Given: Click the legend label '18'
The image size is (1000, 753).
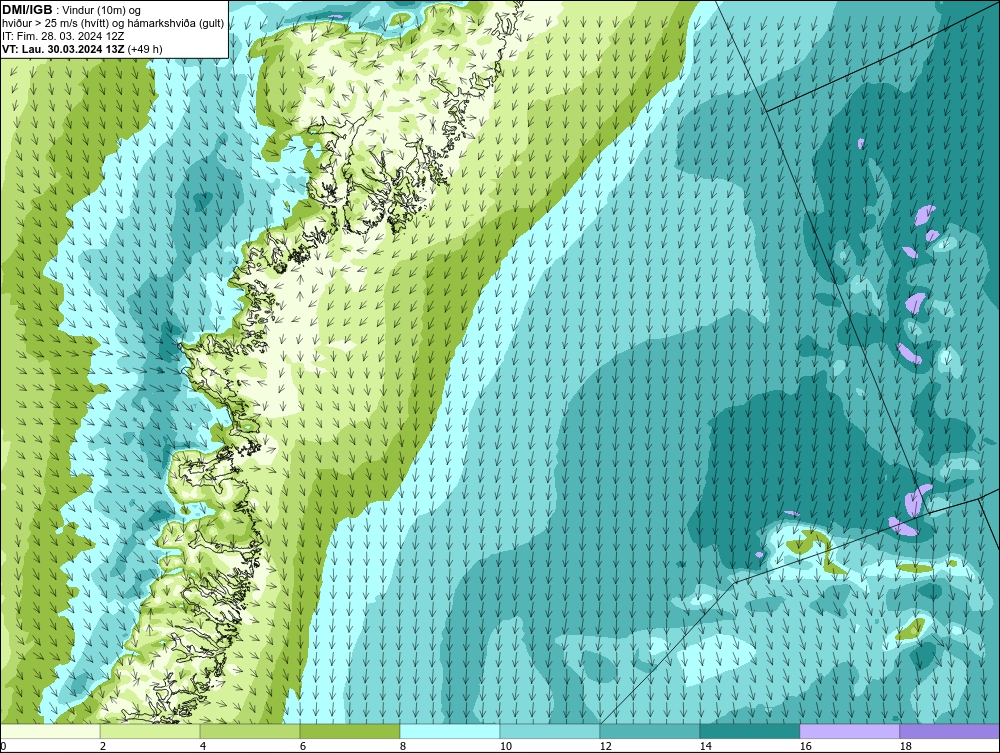Looking at the screenshot, I should [x=906, y=746].
